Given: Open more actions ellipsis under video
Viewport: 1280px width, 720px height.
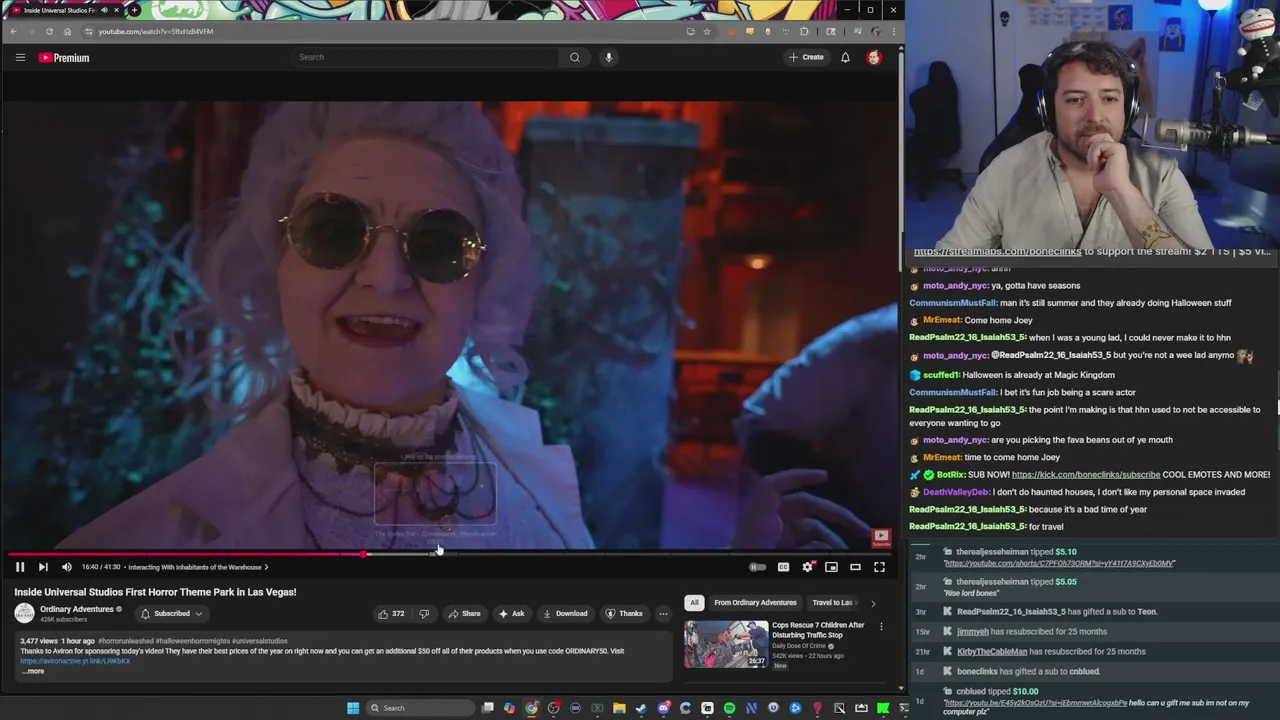Looking at the screenshot, I should [x=663, y=613].
